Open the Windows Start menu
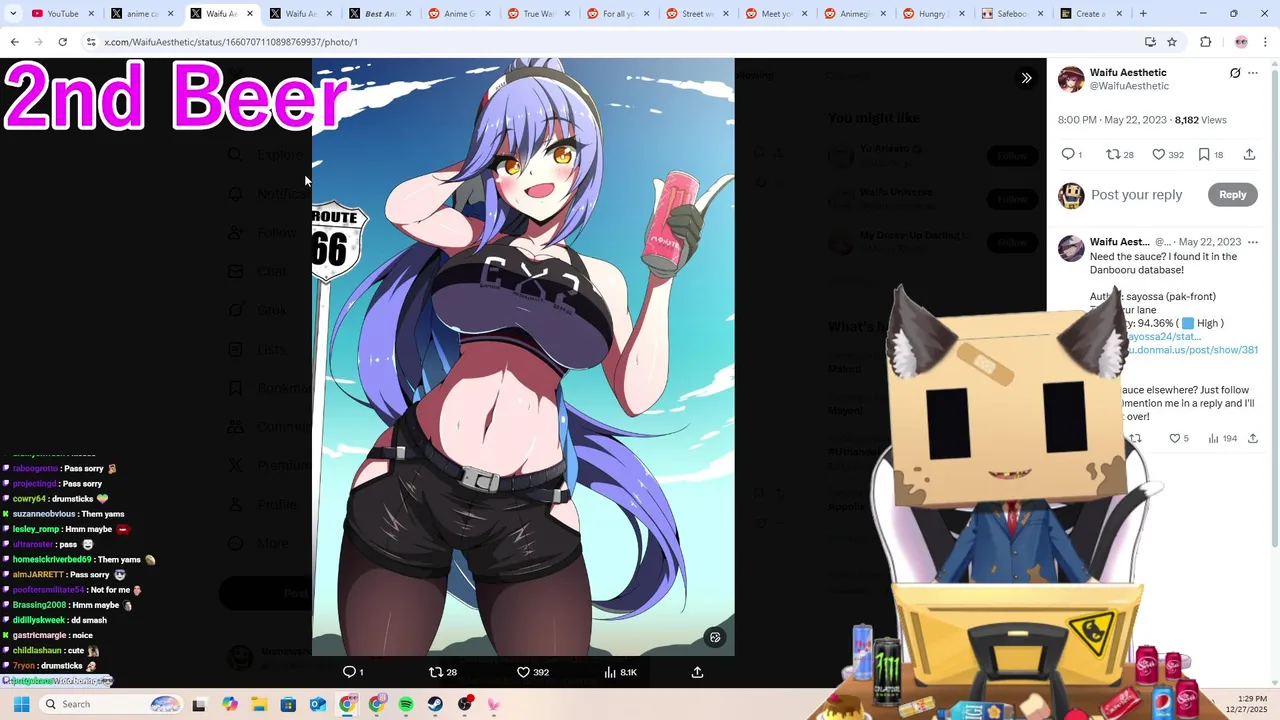Screen dimensions: 1280x720 pyautogui.click(x=21, y=704)
